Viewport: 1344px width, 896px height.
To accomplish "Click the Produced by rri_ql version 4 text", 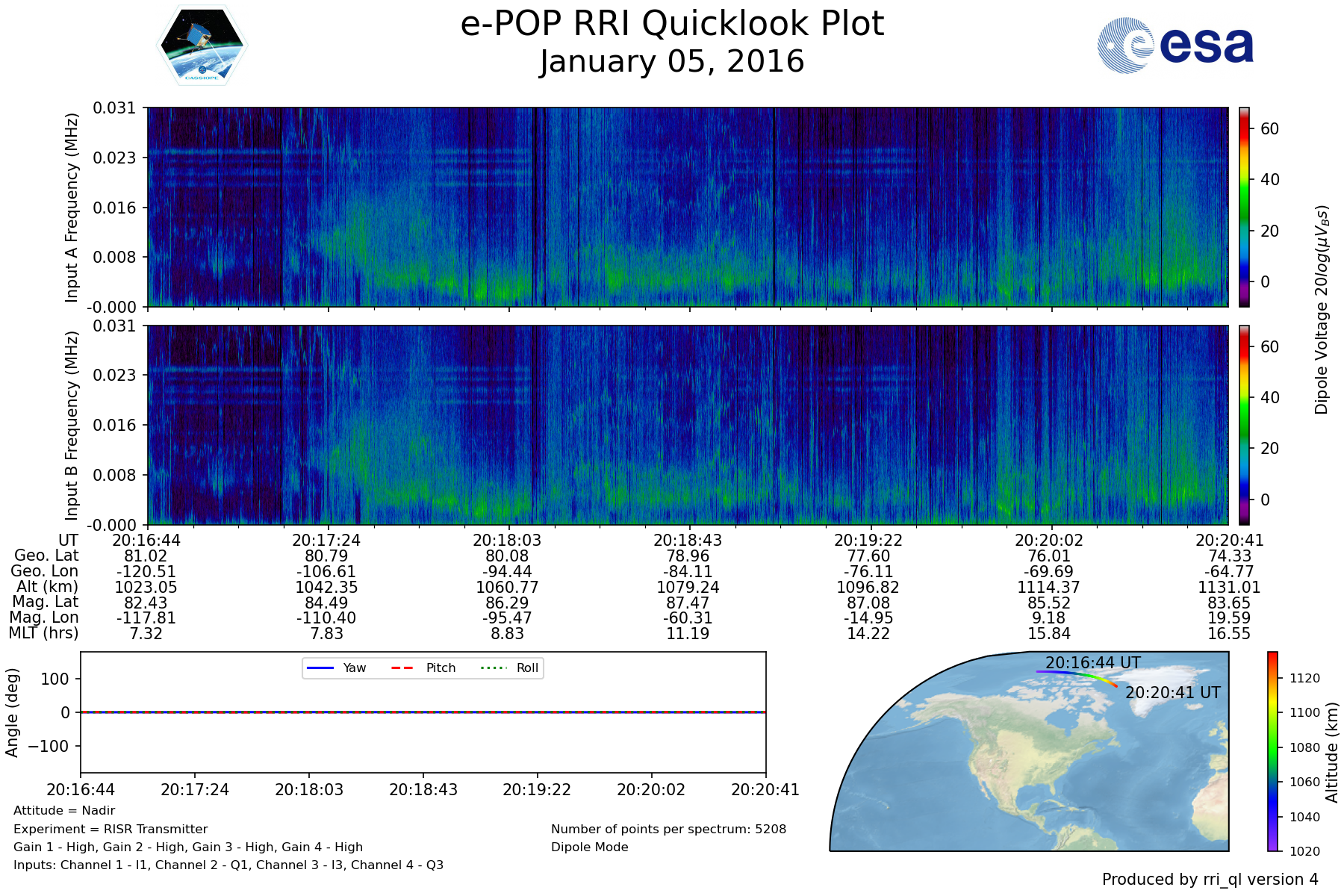I will click(x=1210, y=880).
